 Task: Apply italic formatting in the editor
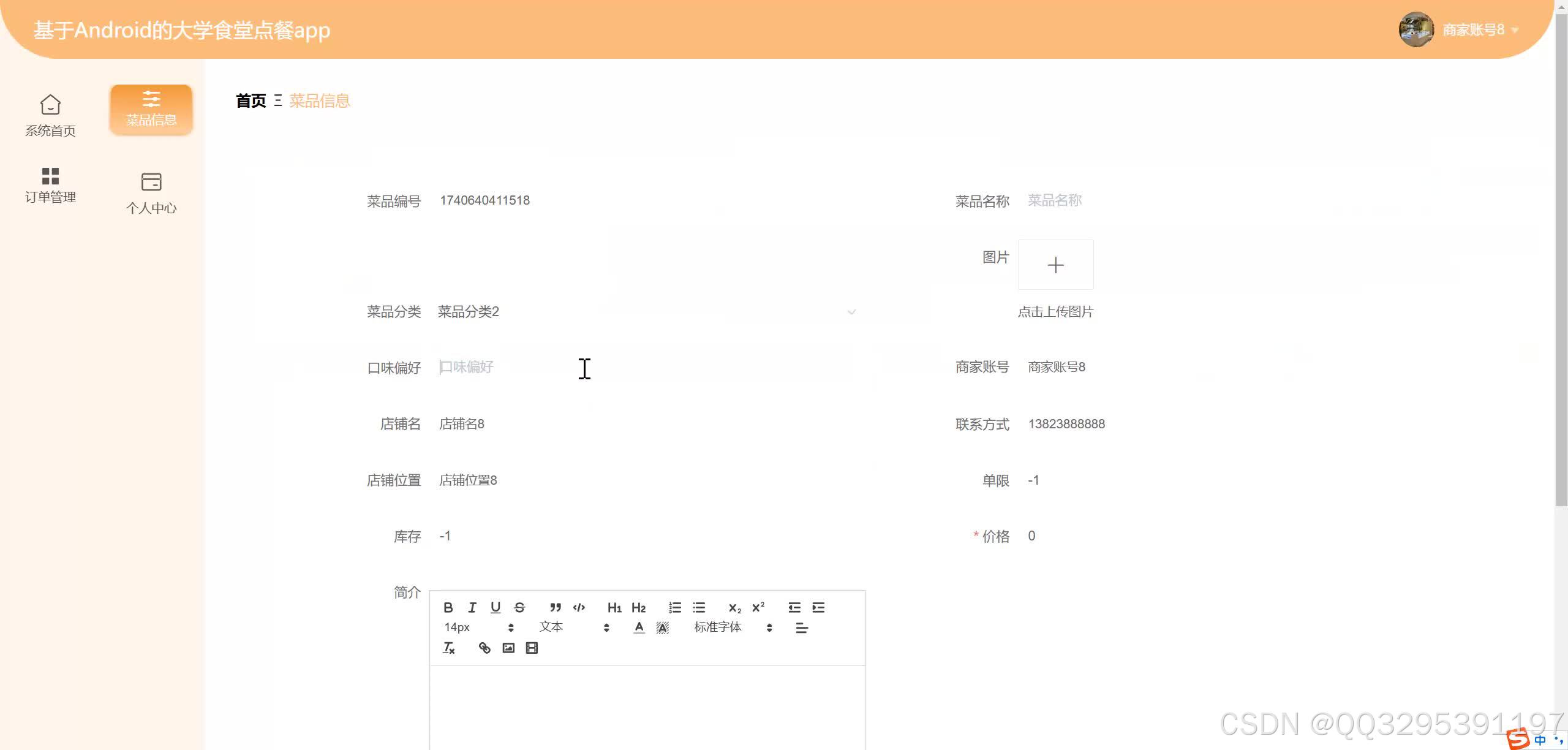point(472,607)
